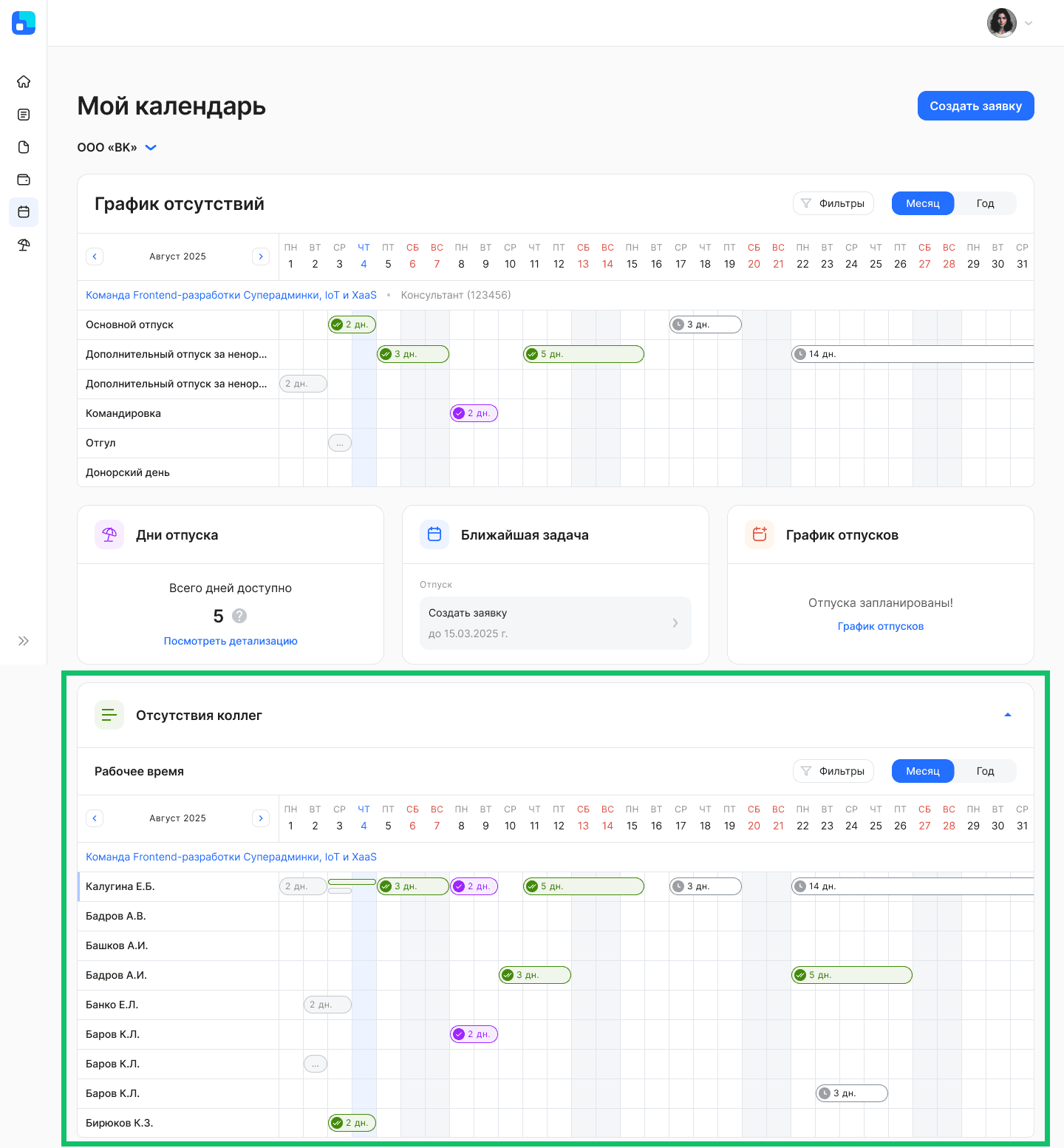1064x1148 pixels.
Task: Click the help question mark near 5
Action: 239,616
